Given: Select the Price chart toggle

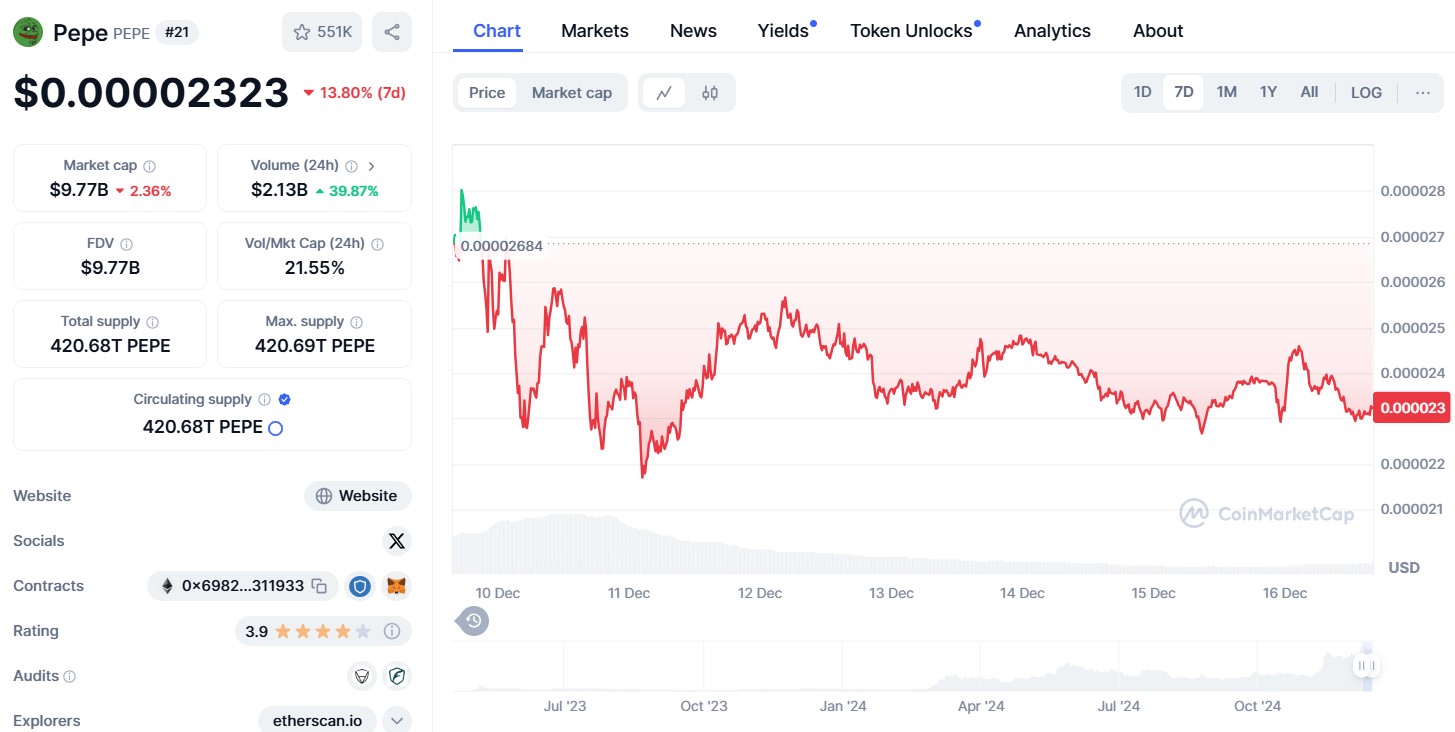Looking at the screenshot, I should coord(487,93).
